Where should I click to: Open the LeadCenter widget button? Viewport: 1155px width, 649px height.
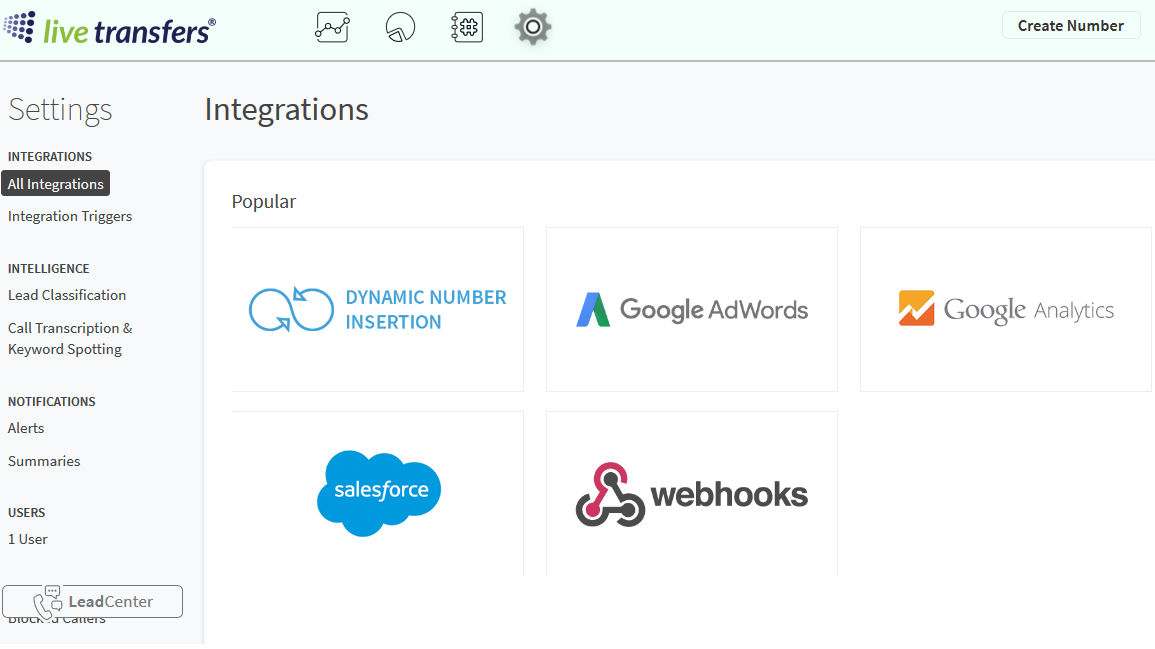click(92, 602)
